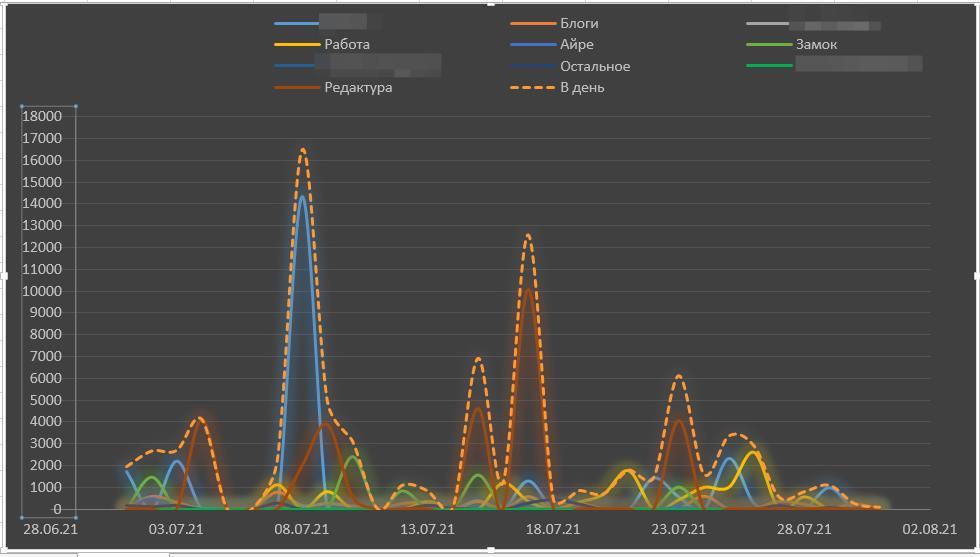Click the 28.06.21 date axis label
The width and height of the screenshot is (980, 557).
coord(50,529)
